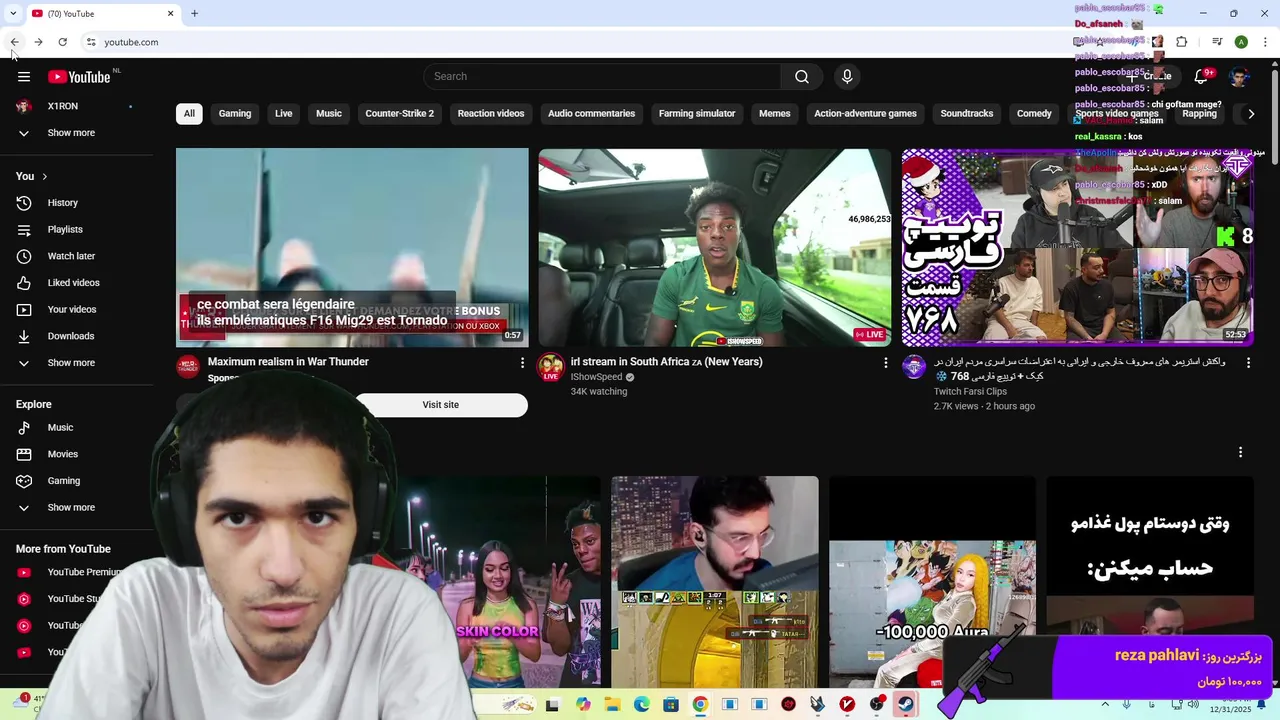This screenshot has height=720, width=1280.
Task: Open Microsoft Edge from the taskbar
Action: 641,704
